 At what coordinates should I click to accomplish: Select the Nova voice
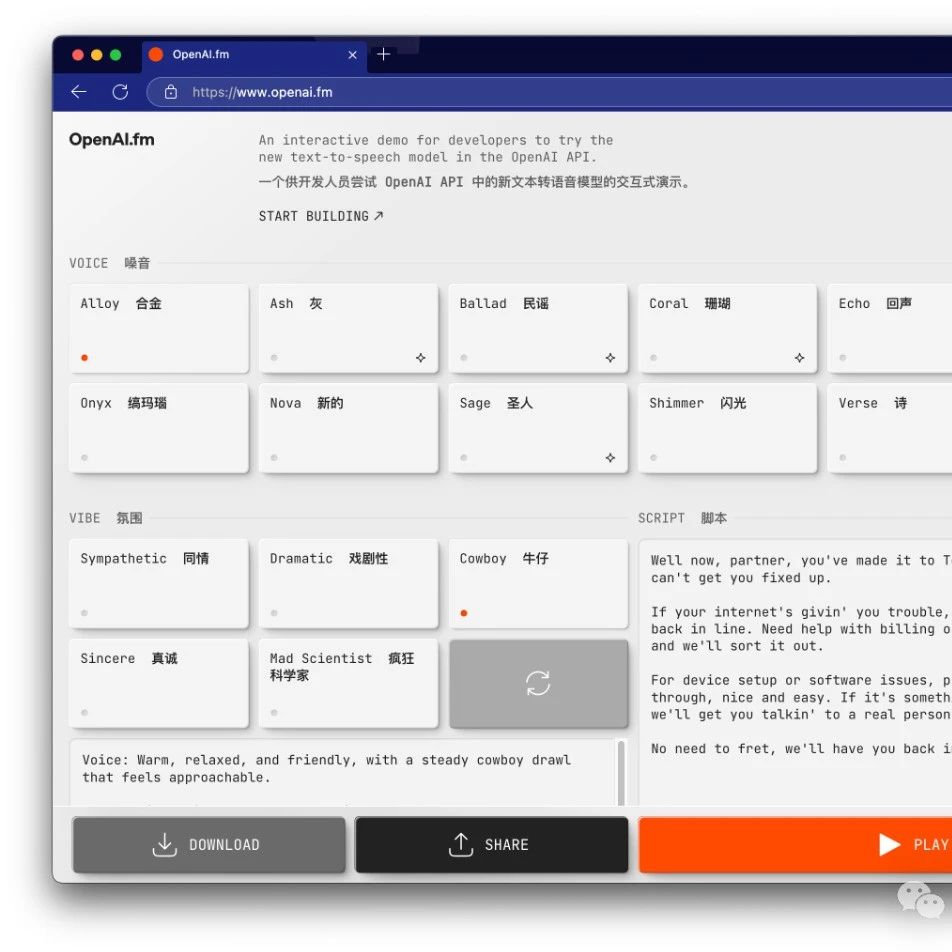coord(348,428)
